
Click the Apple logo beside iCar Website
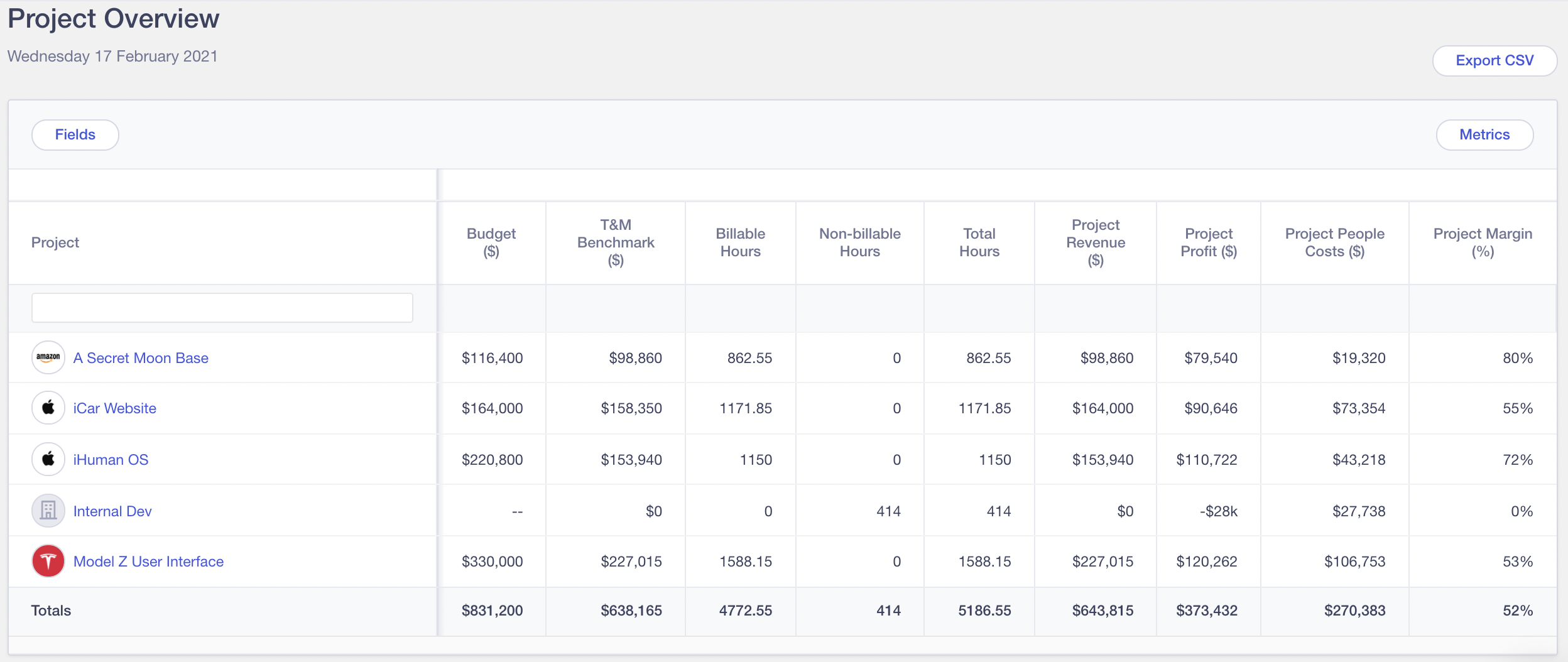48,408
